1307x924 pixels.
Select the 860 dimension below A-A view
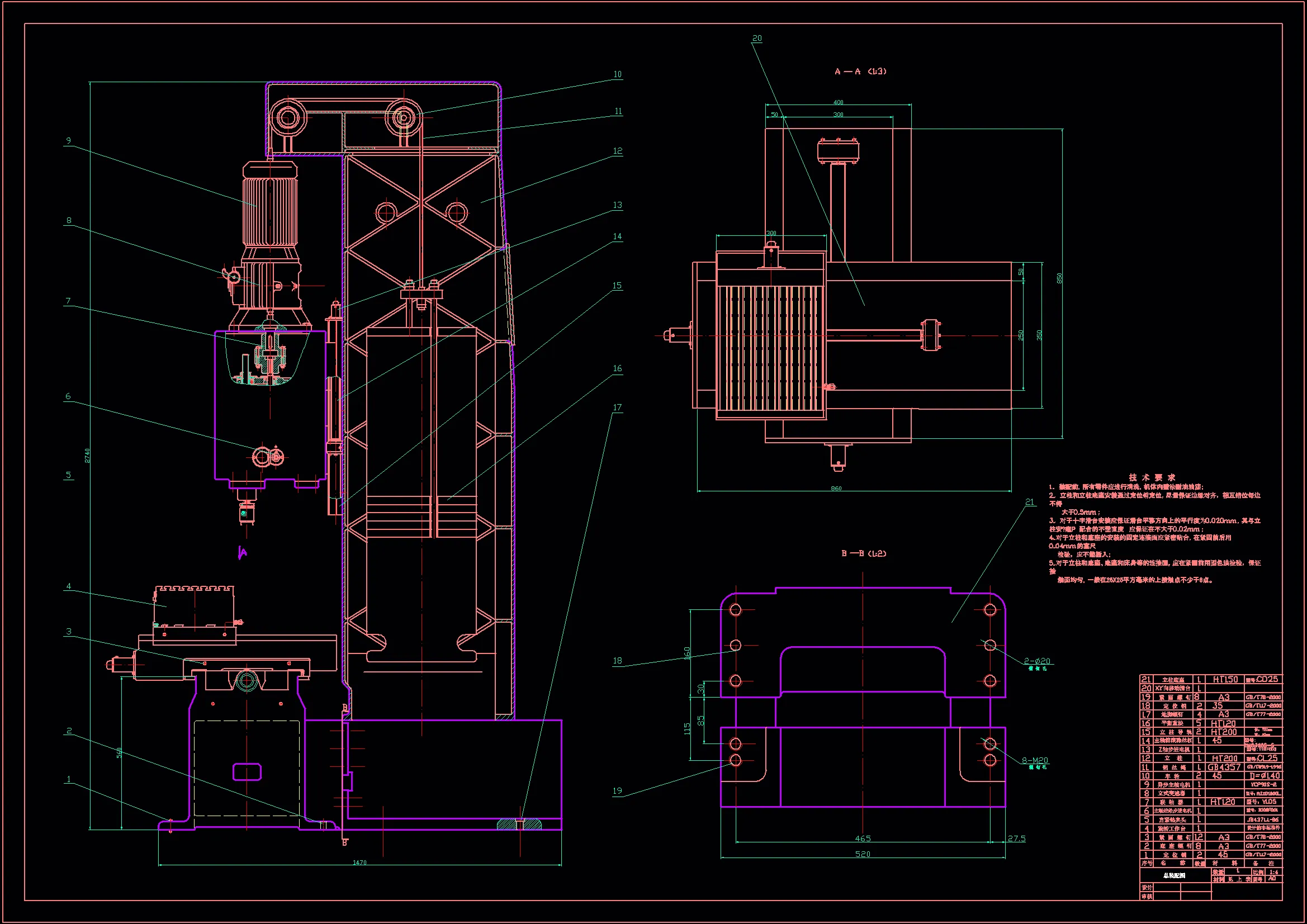point(836,489)
